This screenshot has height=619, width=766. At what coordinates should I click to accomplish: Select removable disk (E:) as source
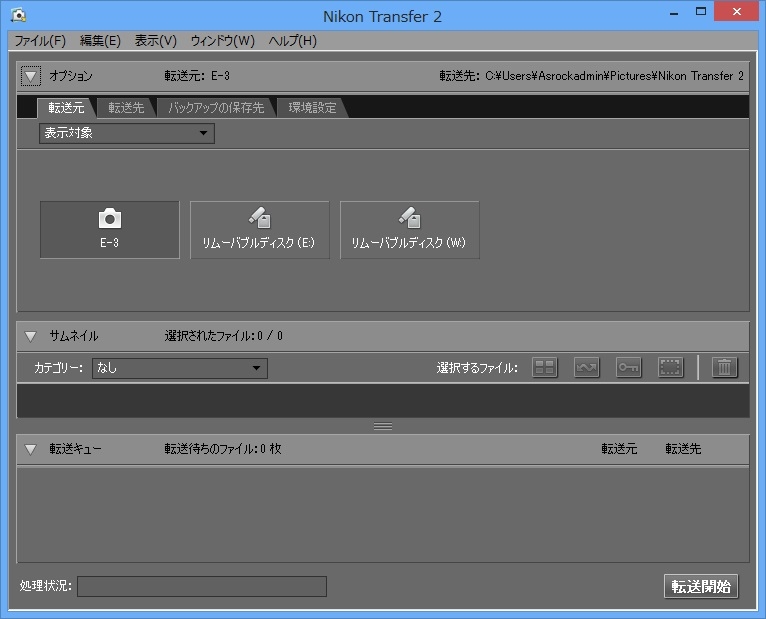click(x=259, y=230)
